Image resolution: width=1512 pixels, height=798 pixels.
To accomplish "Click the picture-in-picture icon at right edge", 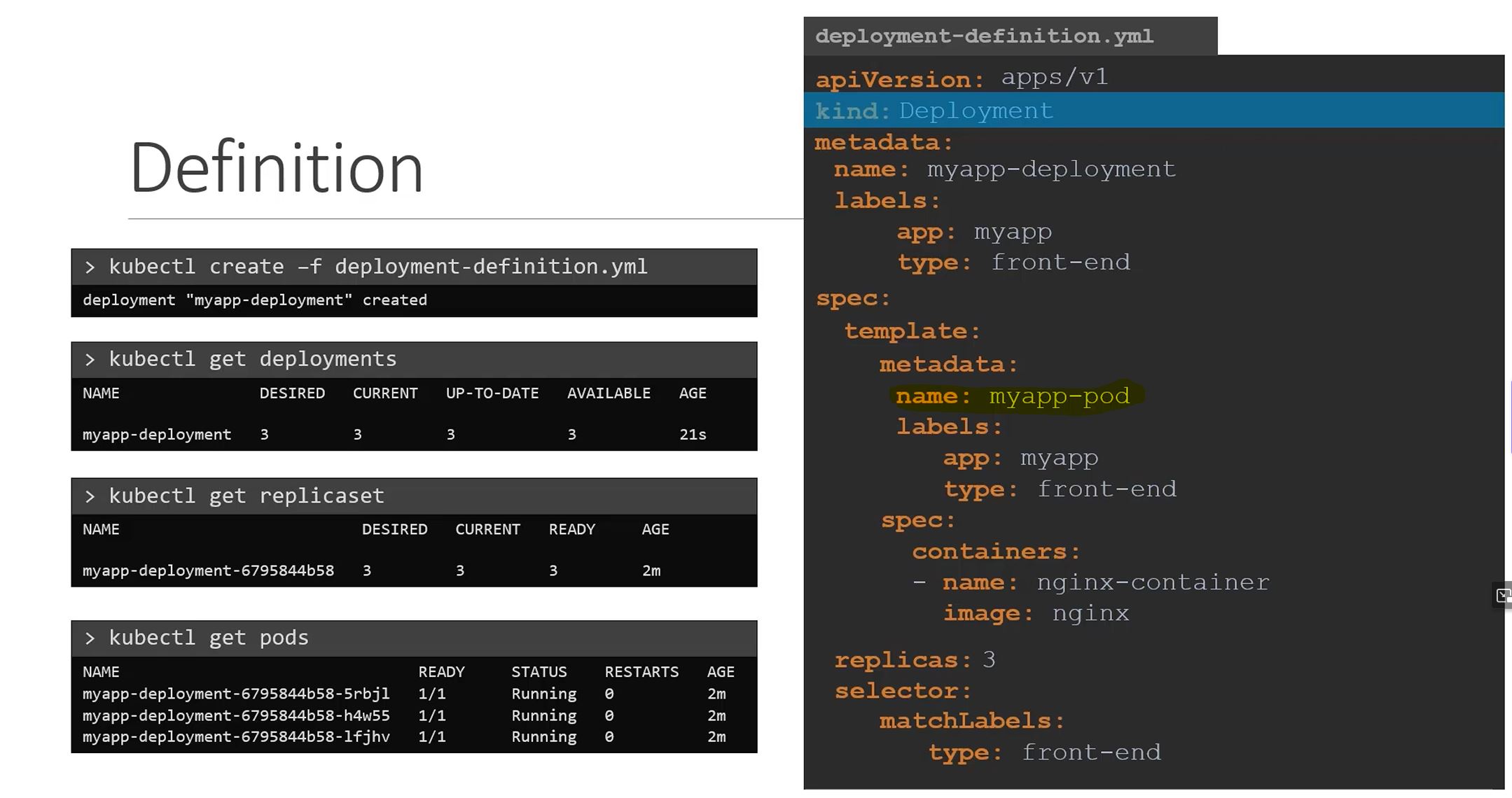I will pos(1502,596).
